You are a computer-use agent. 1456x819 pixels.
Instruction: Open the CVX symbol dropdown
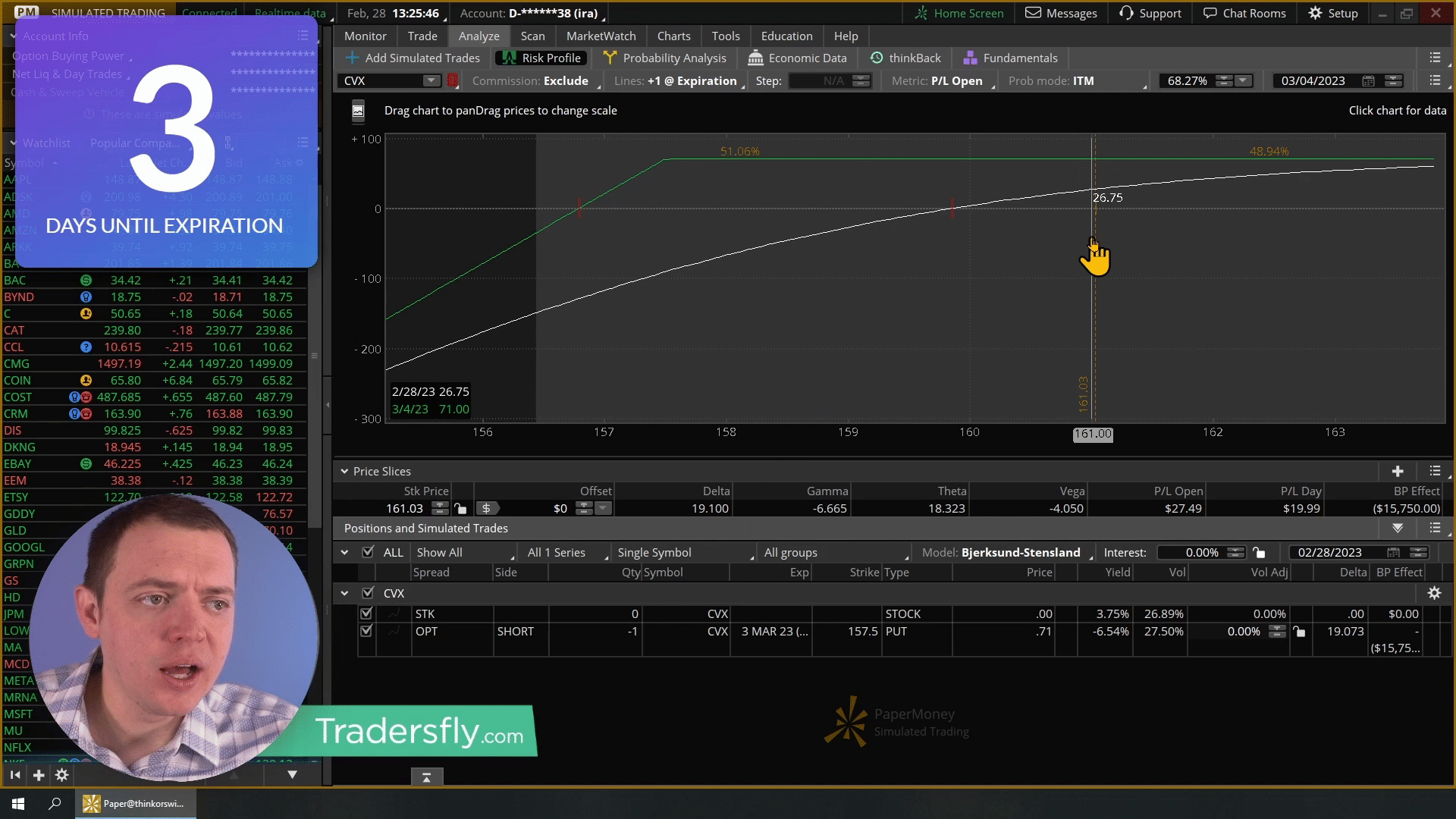[431, 80]
